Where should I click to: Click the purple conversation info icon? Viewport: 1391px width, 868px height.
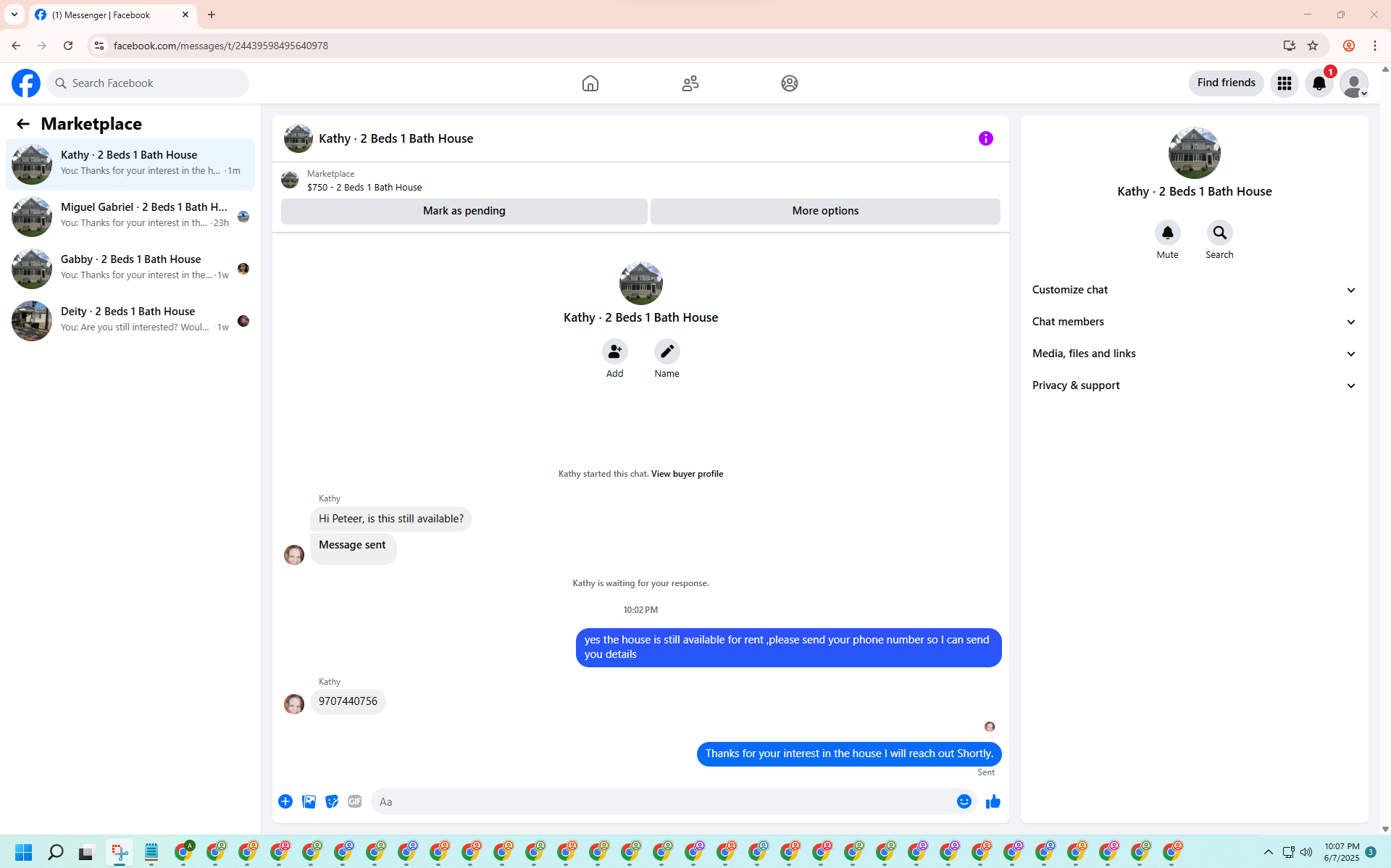click(985, 138)
